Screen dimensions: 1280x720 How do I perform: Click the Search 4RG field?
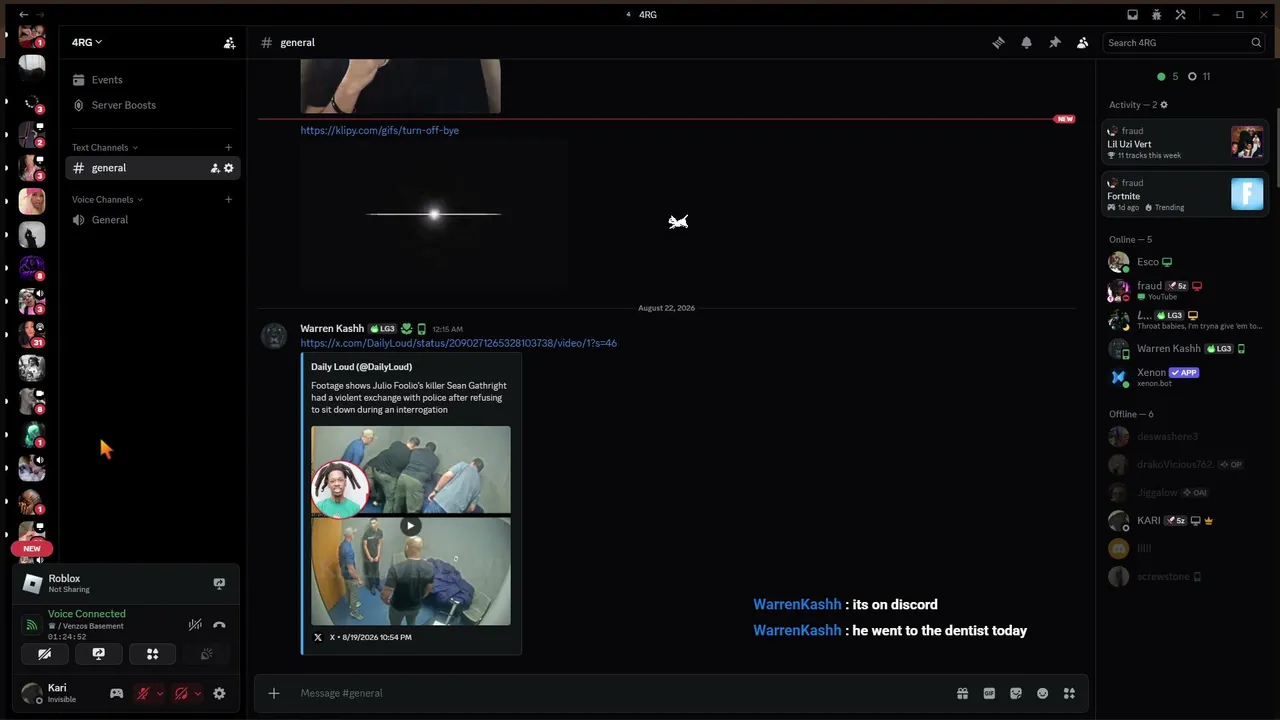click(x=1185, y=42)
